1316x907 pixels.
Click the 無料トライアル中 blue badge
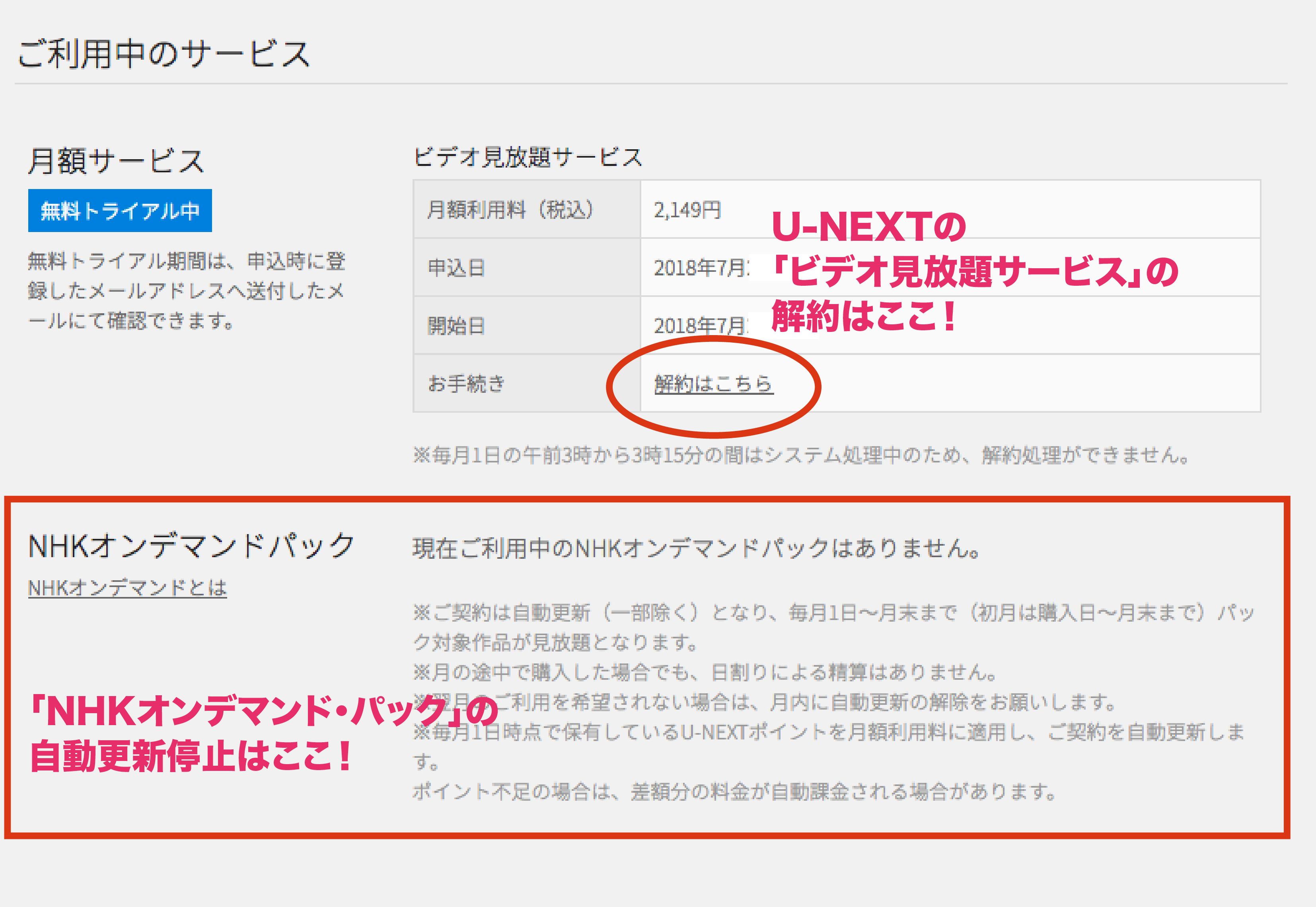(120, 211)
